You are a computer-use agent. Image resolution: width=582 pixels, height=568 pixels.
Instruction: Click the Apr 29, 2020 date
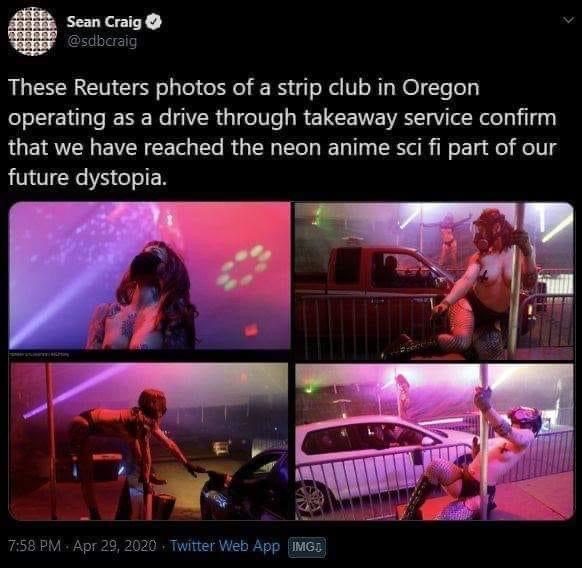(x=115, y=546)
